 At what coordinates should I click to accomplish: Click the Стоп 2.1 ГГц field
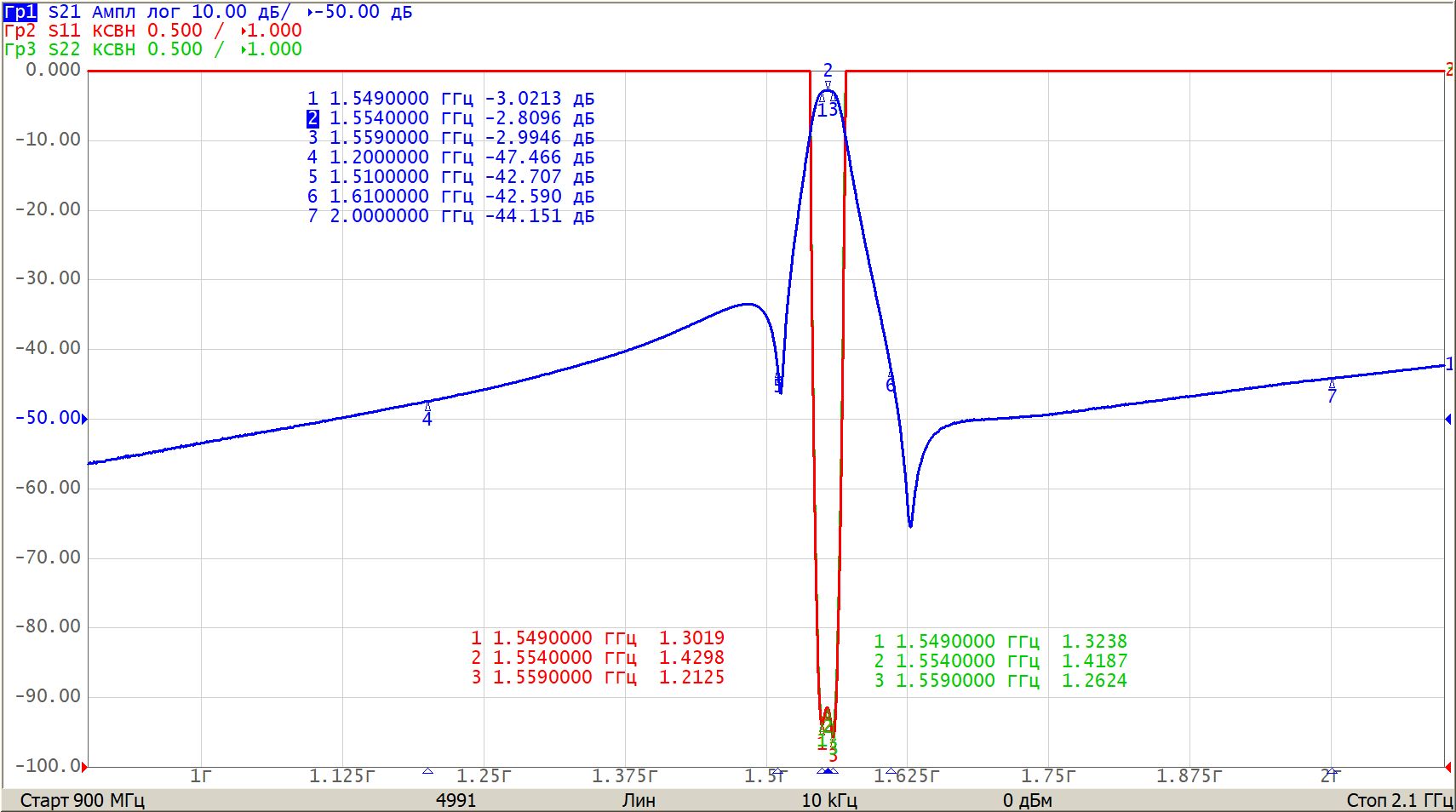pyautogui.click(x=1399, y=800)
